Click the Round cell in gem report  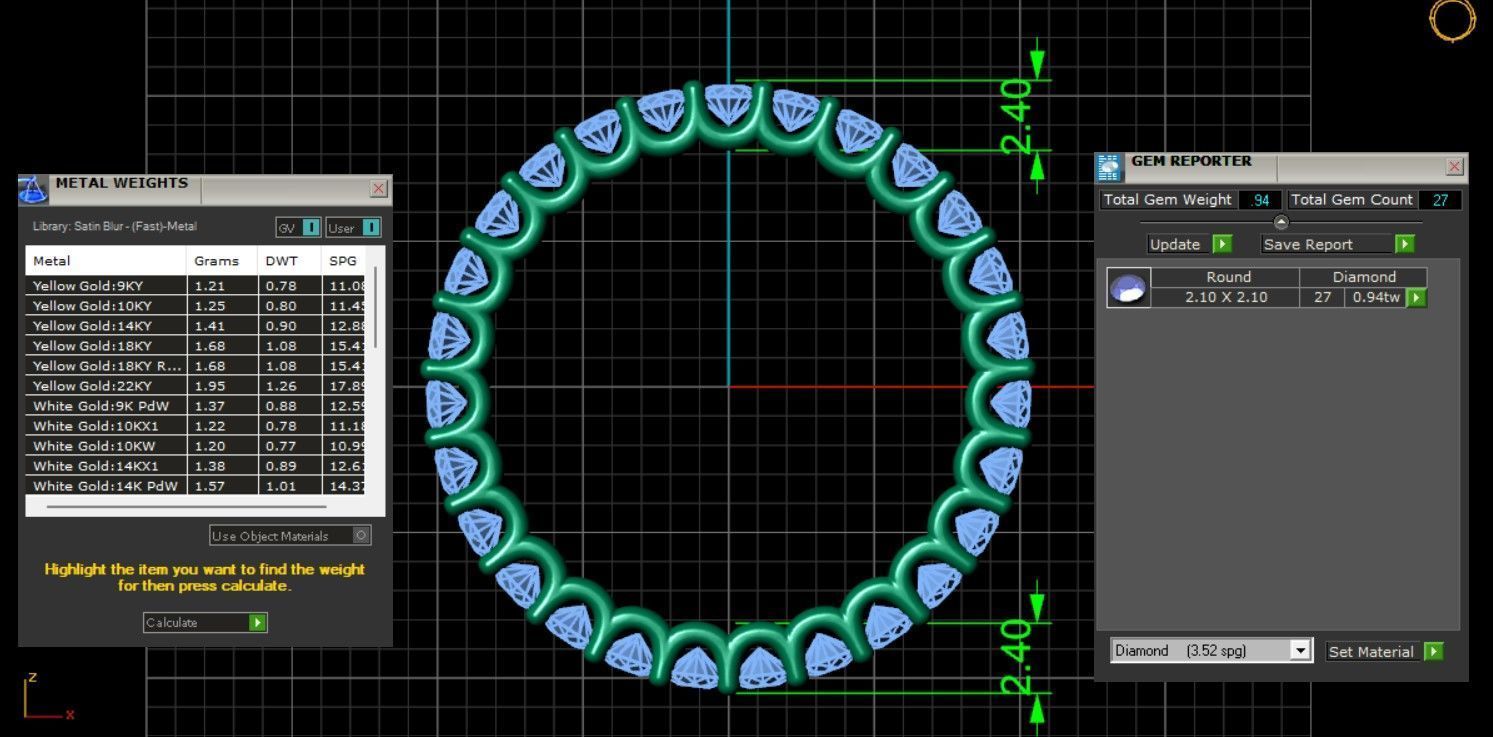pyautogui.click(x=1227, y=277)
